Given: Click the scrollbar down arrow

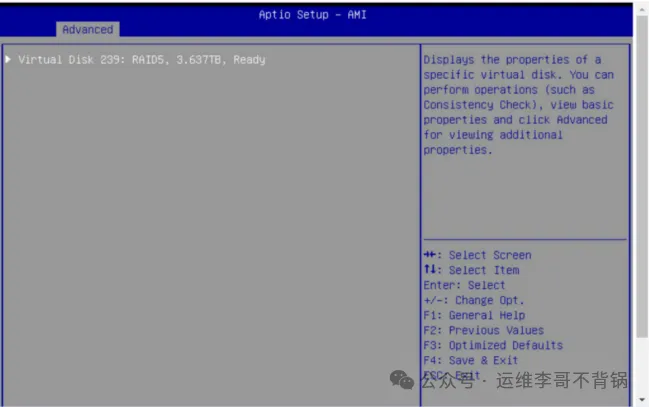Looking at the screenshot, I should [642, 400].
